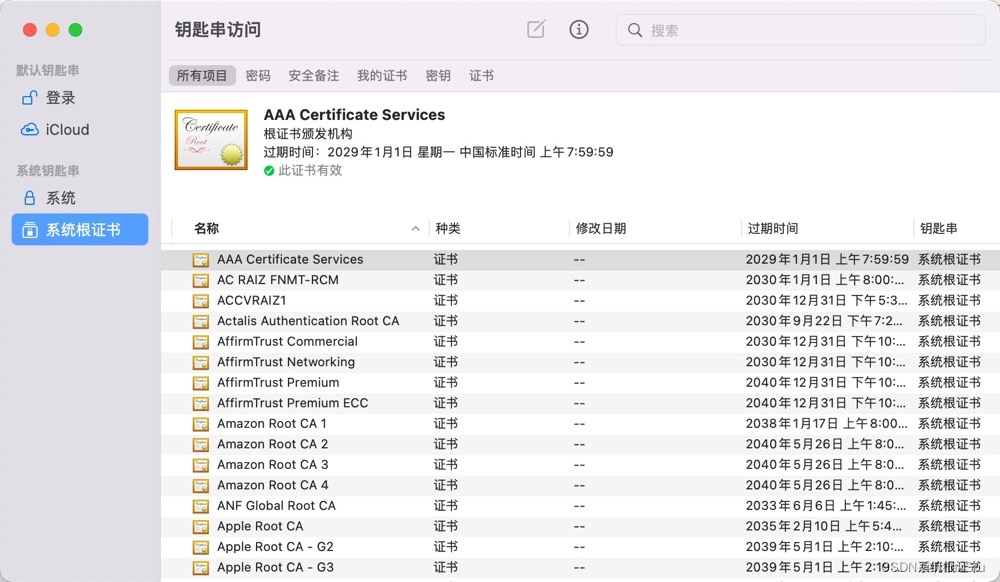
Task: Select the AffirmTrust Networking name text
Action: 286,362
